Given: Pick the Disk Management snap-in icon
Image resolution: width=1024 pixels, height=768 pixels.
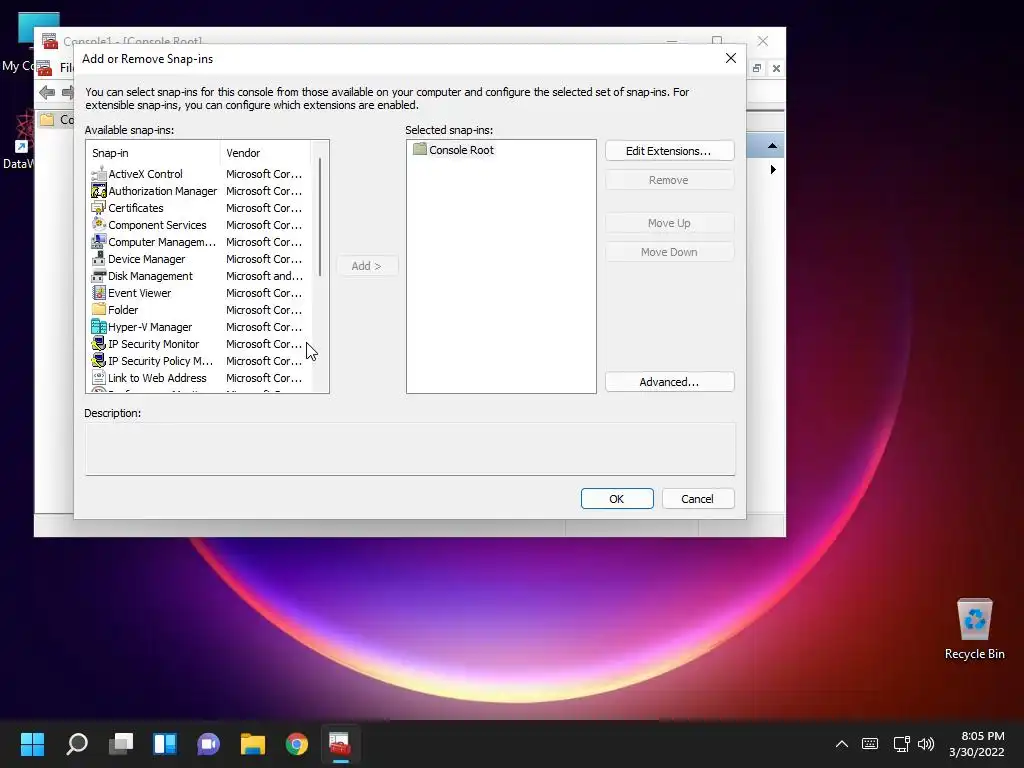Looking at the screenshot, I should click(x=99, y=276).
